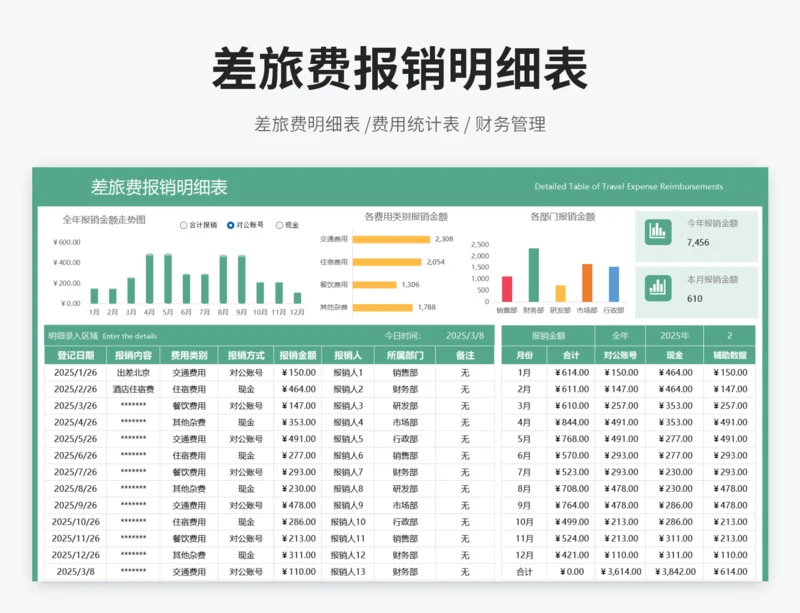Click the blue 行政部 department bar
Screen dimensions: 800x613
pyautogui.click(x=614, y=284)
